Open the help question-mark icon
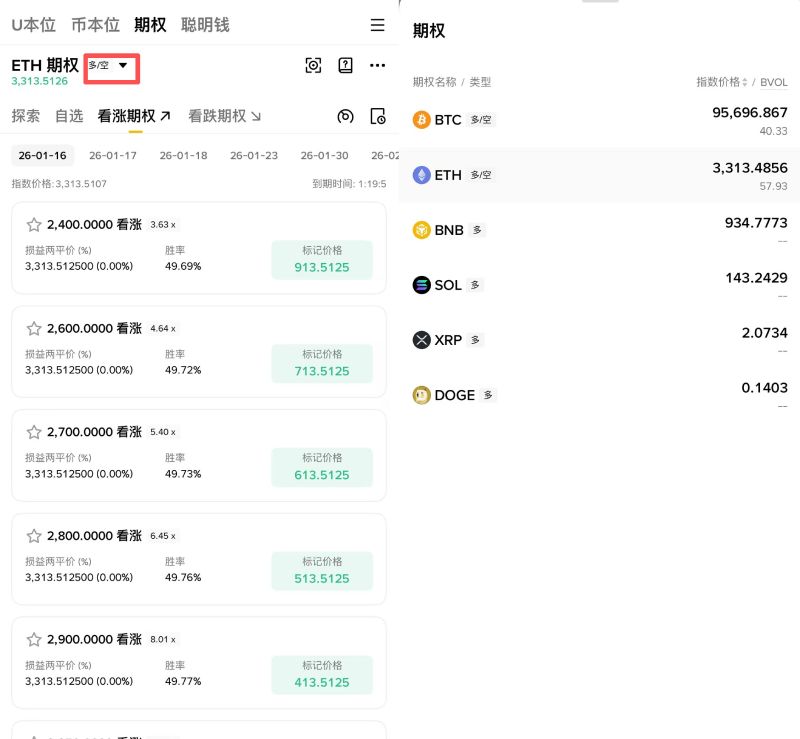Image resolution: width=800 pixels, height=739 pixels. tap(345, 65)
